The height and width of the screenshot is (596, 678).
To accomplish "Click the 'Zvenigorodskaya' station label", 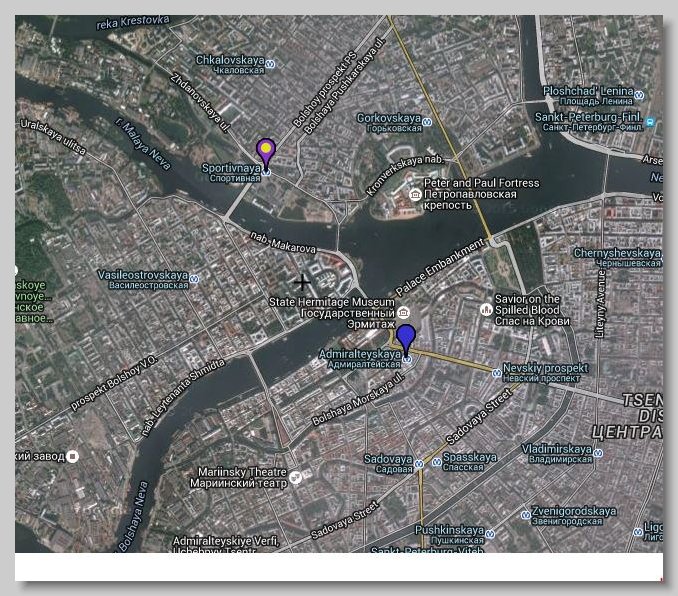I will coord(574,511).
